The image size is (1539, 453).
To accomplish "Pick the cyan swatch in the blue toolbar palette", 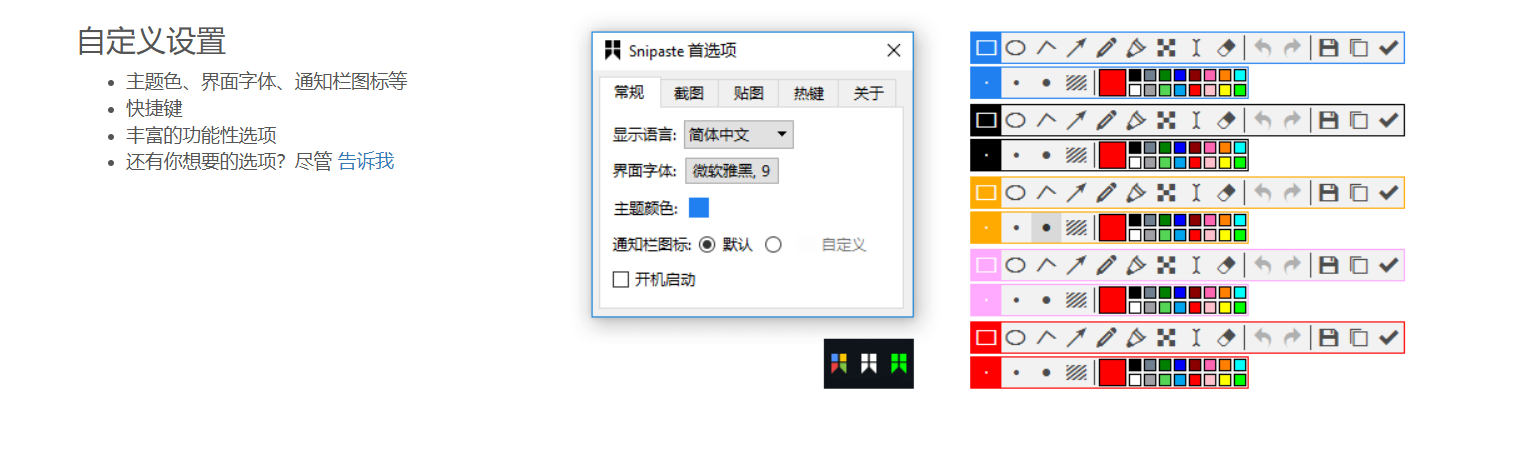I will [1240, 75].
